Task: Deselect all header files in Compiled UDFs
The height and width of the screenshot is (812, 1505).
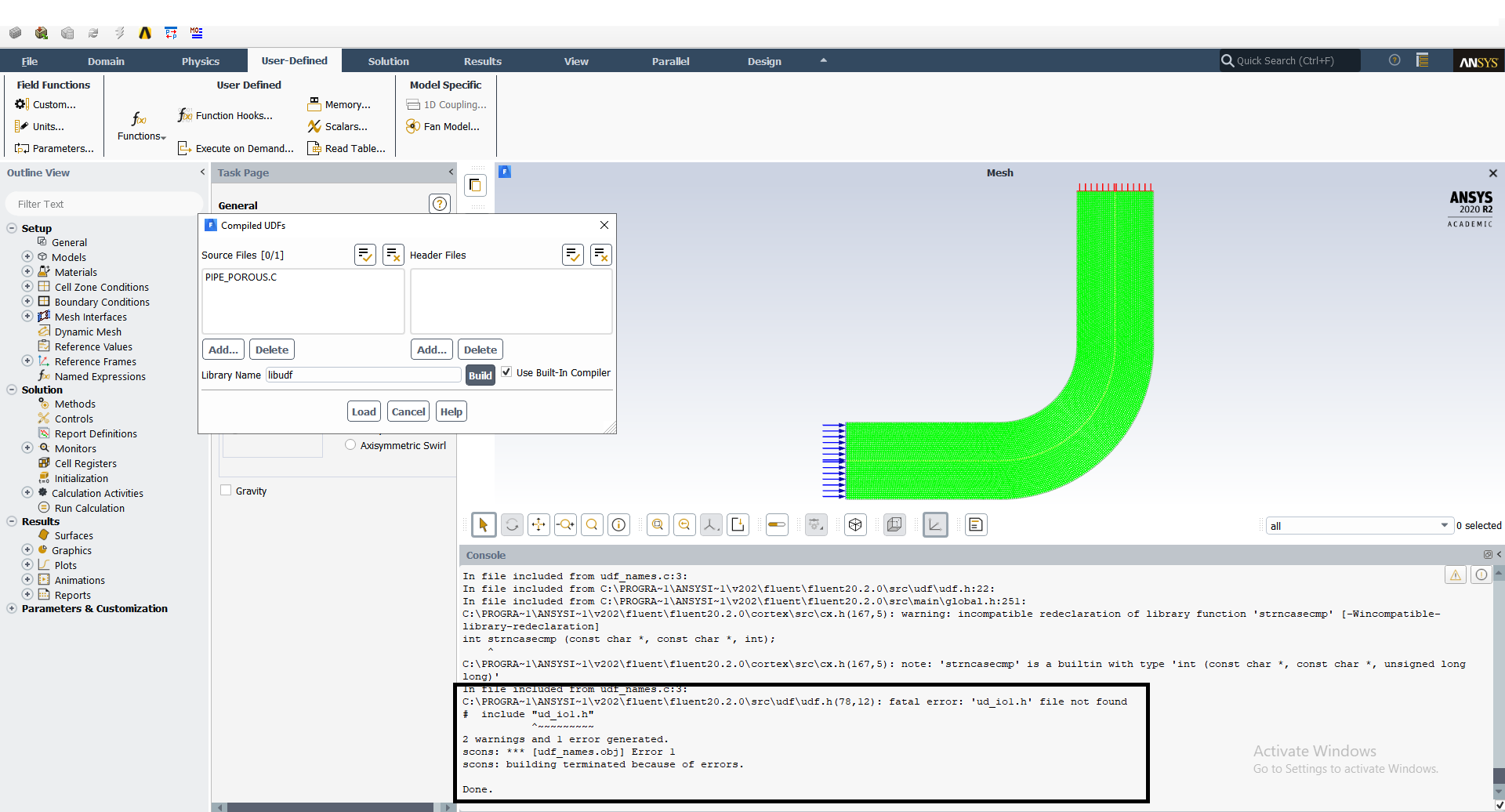Action: coord(601,255)
